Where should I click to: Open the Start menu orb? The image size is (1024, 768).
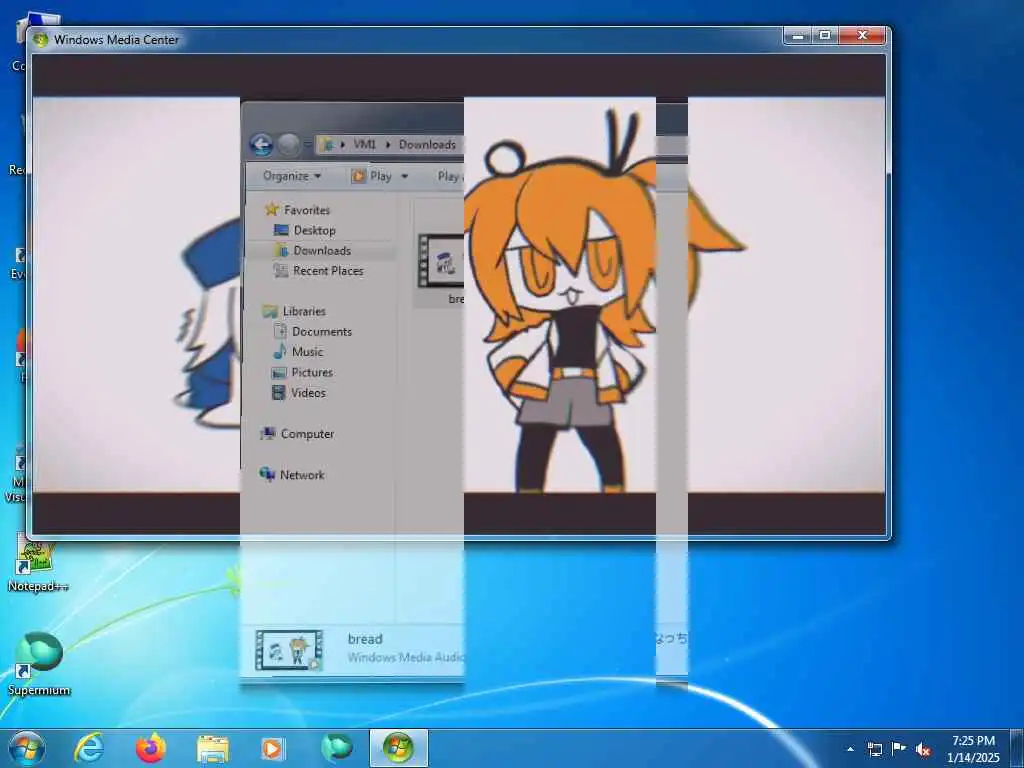27,748
